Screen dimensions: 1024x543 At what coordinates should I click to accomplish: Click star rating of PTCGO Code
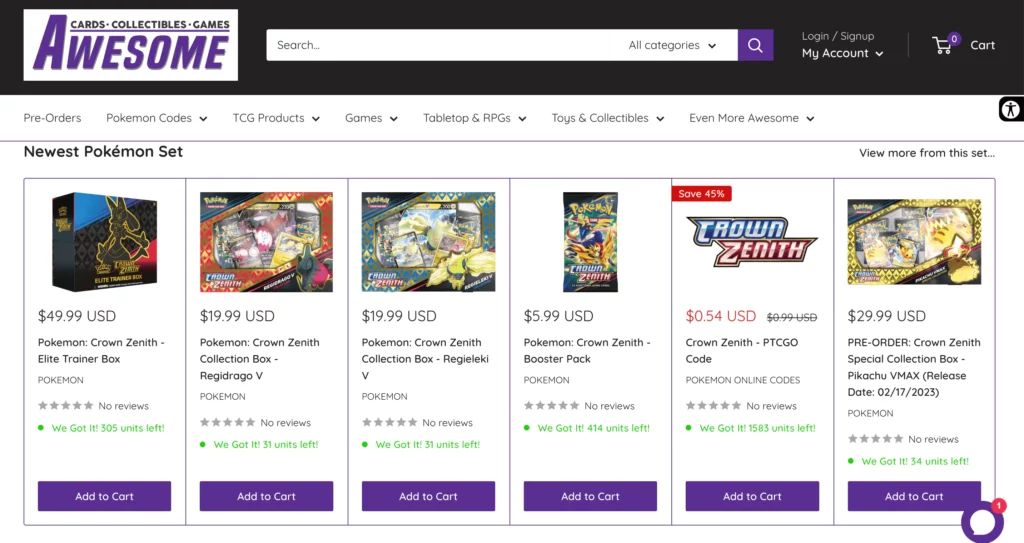click(713, 406)
